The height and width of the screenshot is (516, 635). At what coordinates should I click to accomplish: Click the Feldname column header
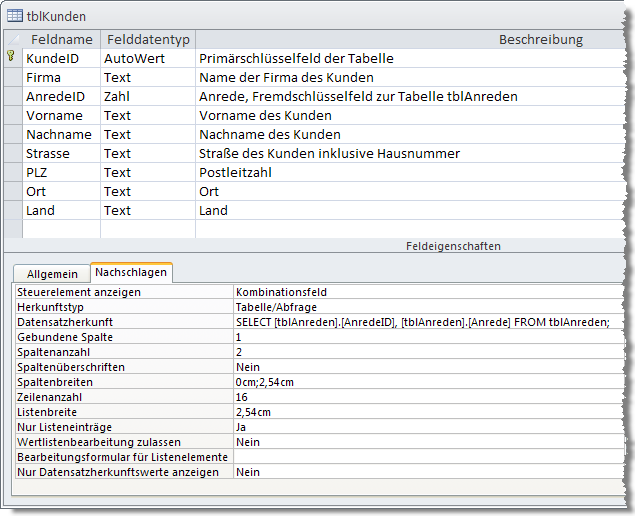[61, 39]
